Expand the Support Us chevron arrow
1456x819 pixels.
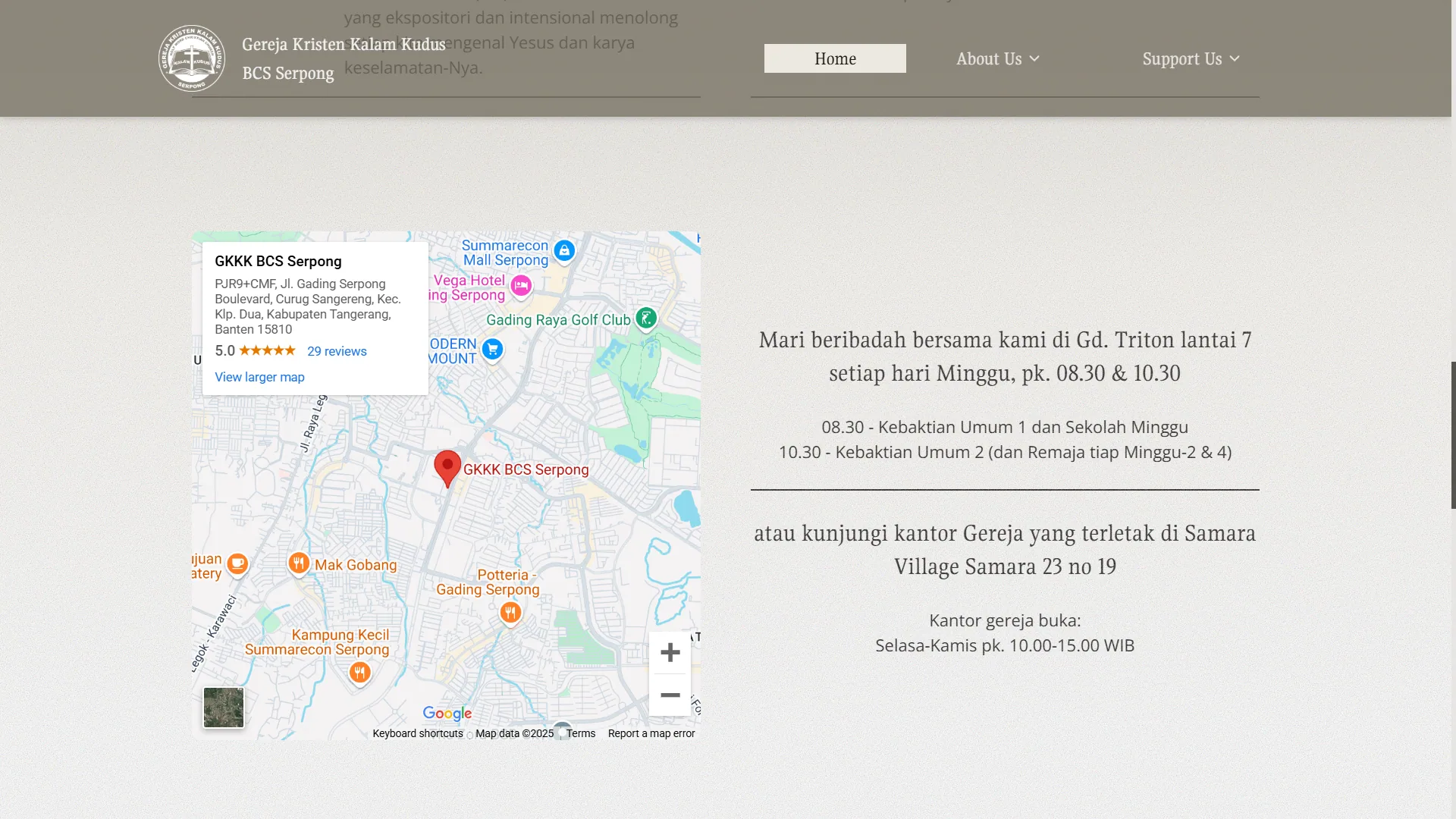[x=1235, y=58]
